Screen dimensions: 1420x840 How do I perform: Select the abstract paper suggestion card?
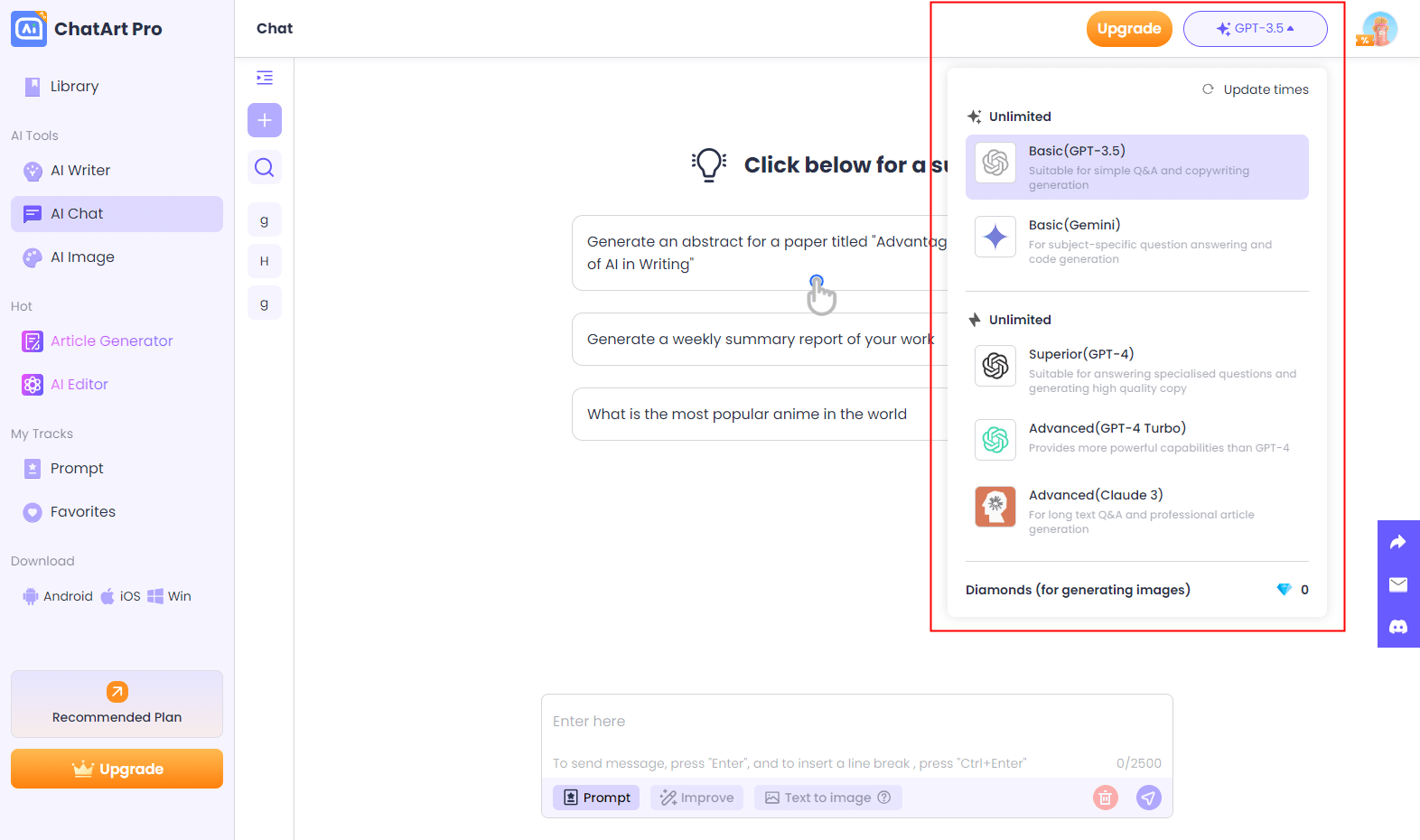pos(760,253)
